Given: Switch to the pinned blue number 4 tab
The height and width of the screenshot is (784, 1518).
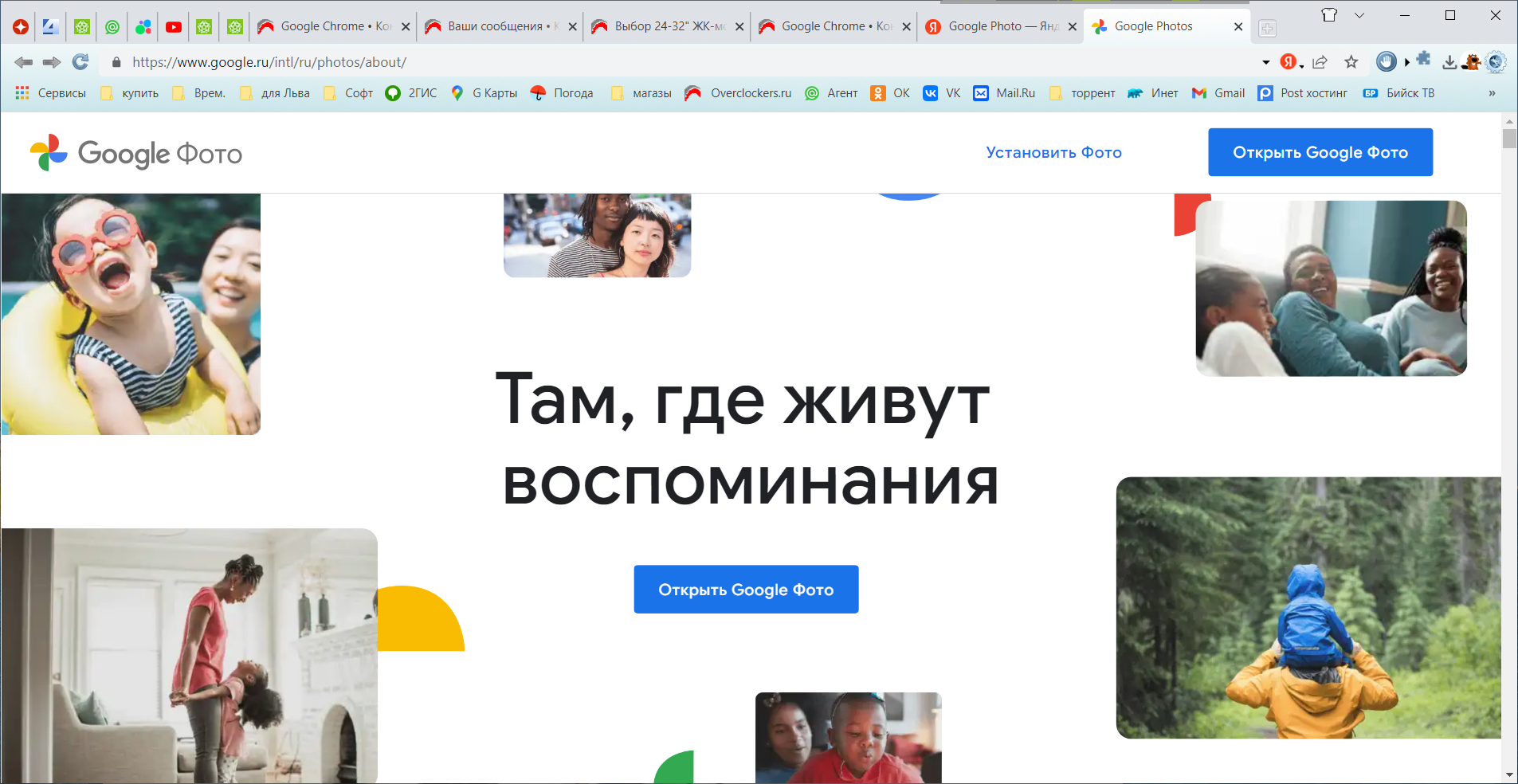Looking at the screenshot, I should tap(51, 27).
